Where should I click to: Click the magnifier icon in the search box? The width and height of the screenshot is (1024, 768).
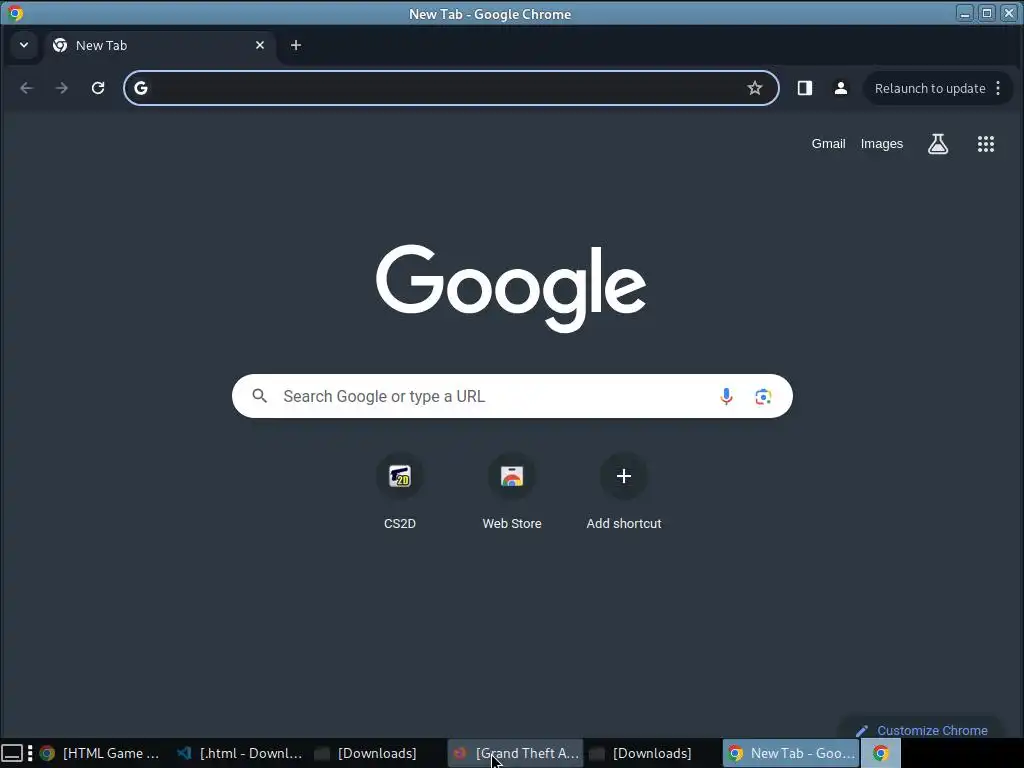click(x=259, y=396)
